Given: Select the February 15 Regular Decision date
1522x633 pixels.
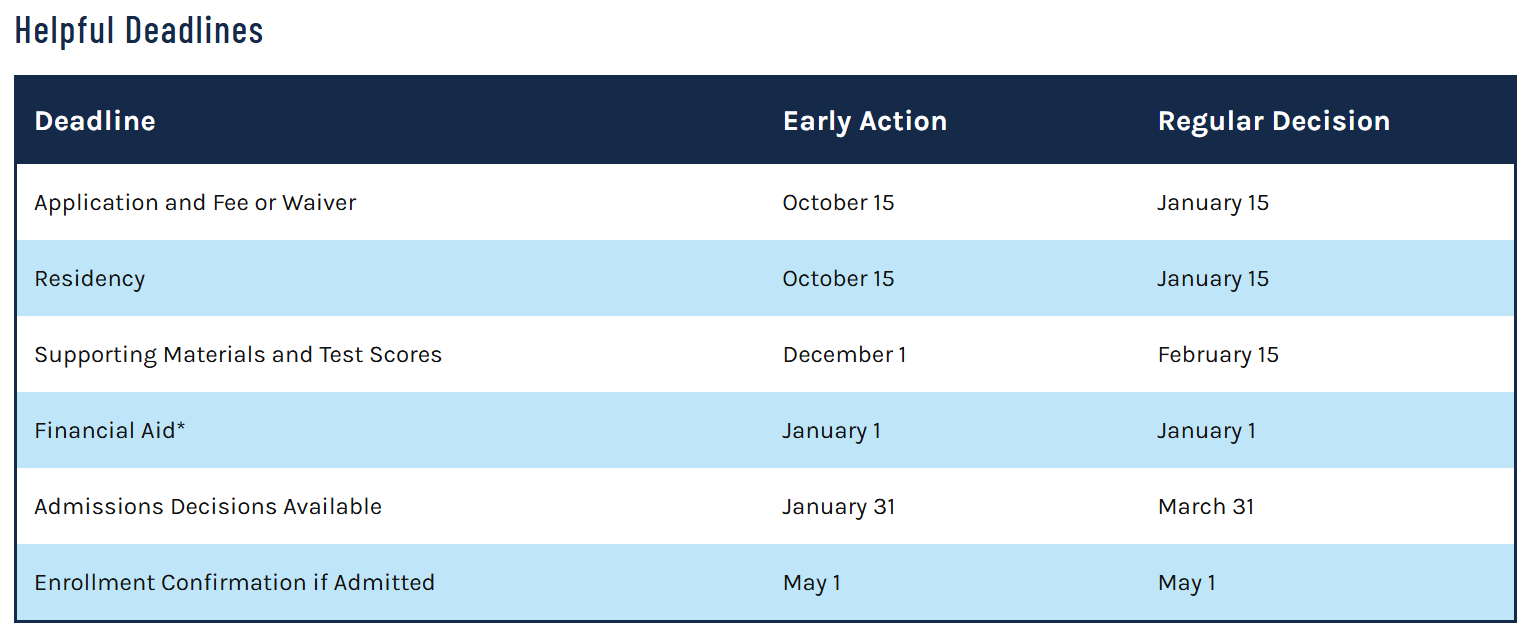Looking at the screenshot, I should (1218, 355).
